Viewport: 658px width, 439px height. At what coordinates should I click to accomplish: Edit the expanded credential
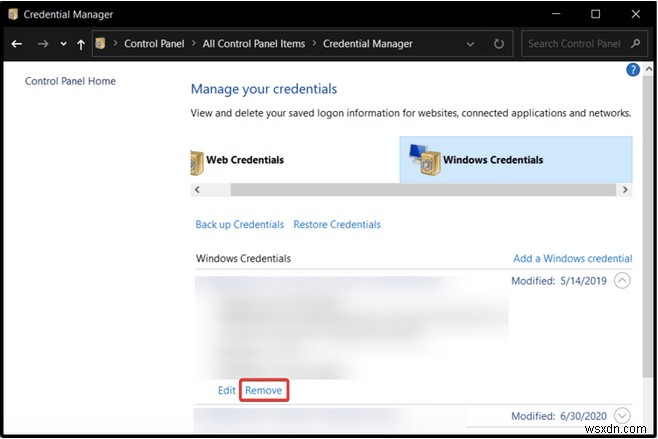tap(227, 390)
